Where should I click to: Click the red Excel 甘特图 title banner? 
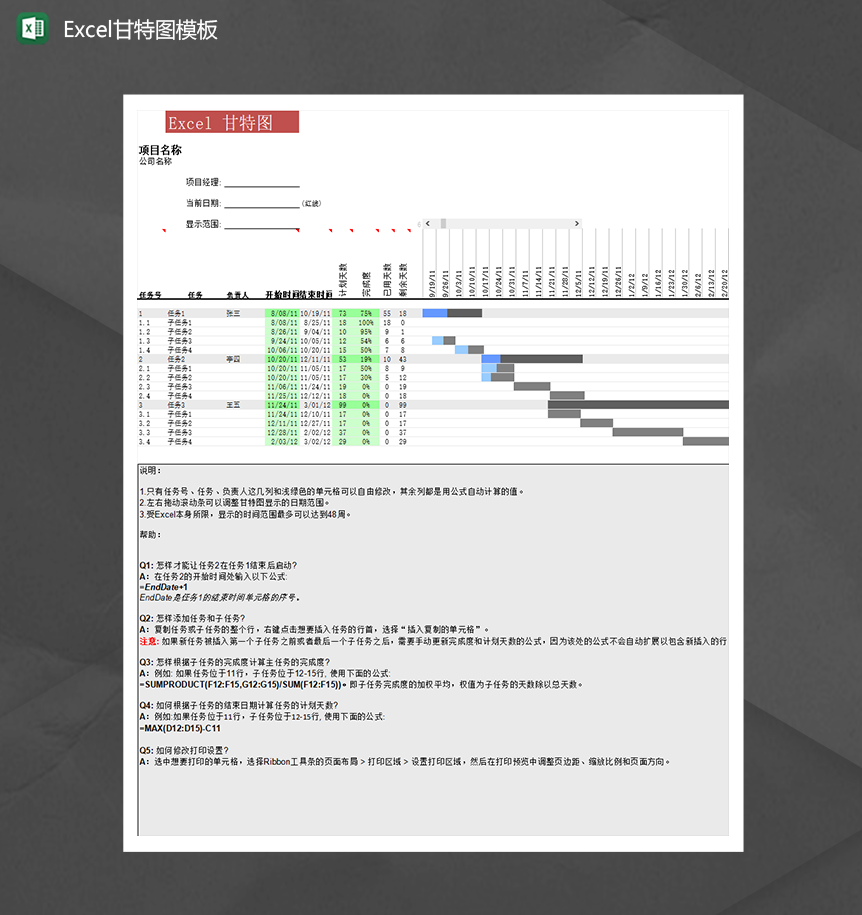click(232, 121)
